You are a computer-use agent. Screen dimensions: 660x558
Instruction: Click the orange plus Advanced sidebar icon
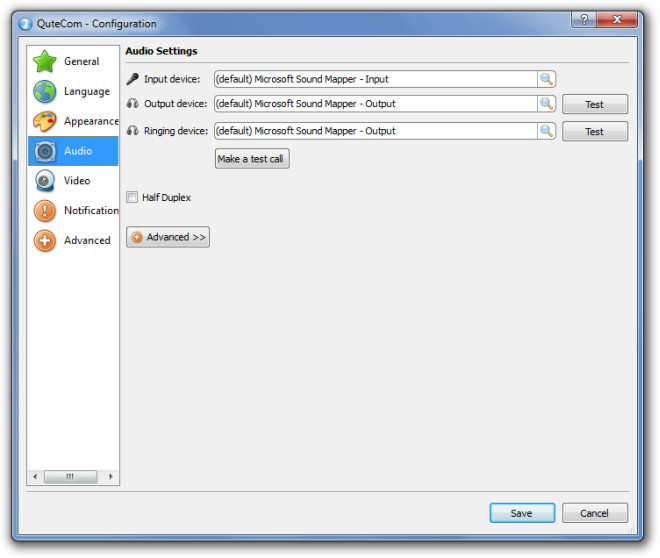tap(45, 240)
